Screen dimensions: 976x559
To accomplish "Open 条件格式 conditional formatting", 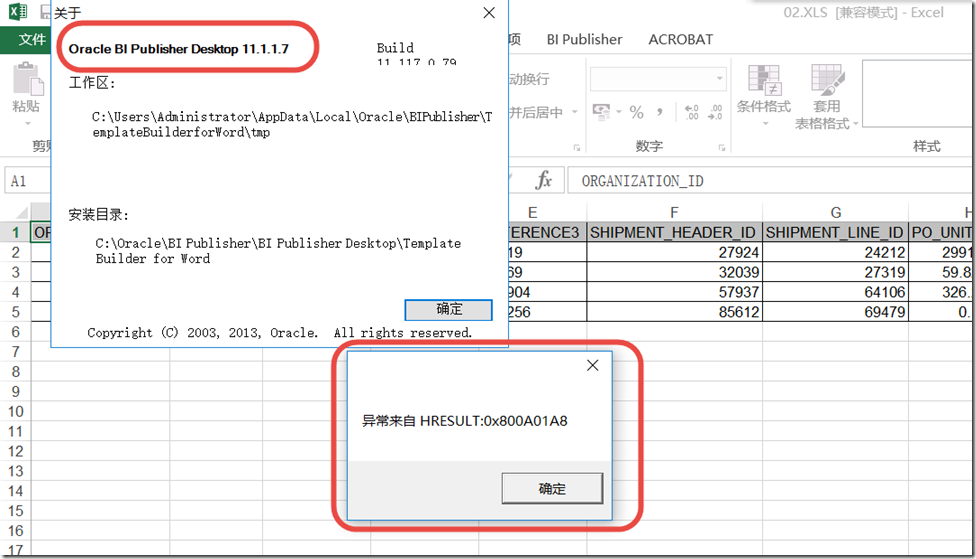I will tap(764, 95).
